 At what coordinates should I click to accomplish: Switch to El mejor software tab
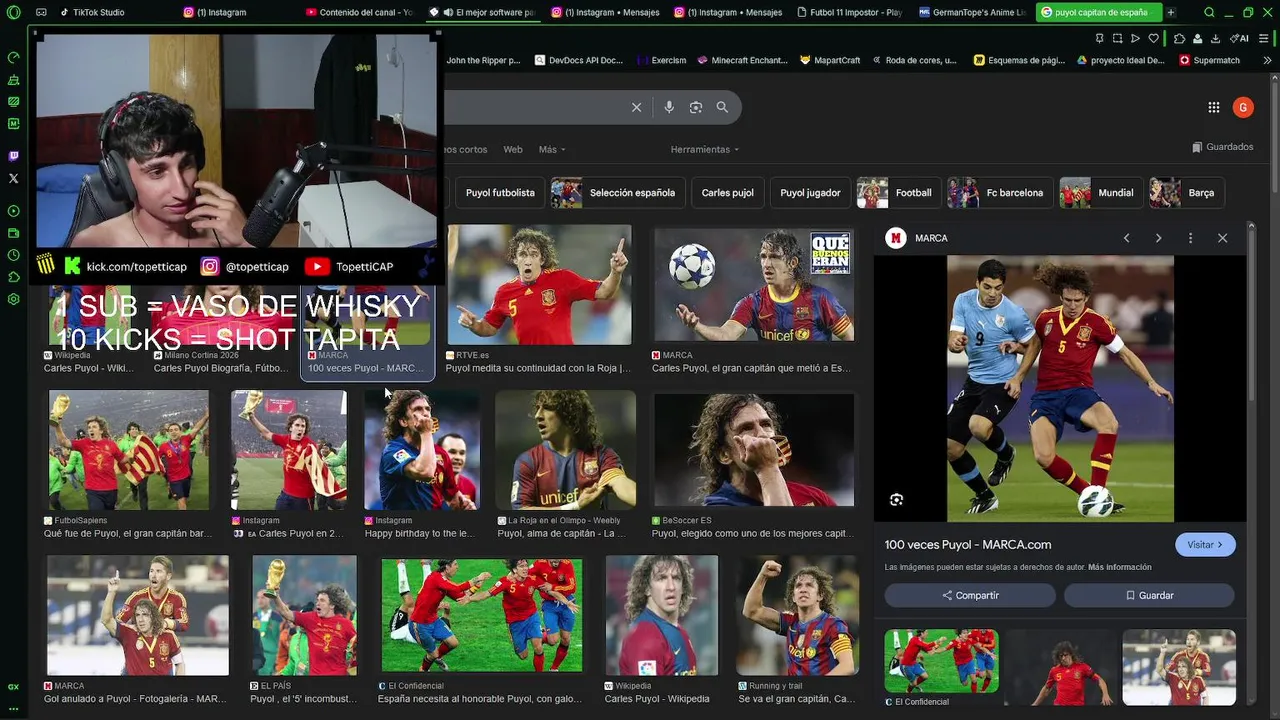click(481, 12)
